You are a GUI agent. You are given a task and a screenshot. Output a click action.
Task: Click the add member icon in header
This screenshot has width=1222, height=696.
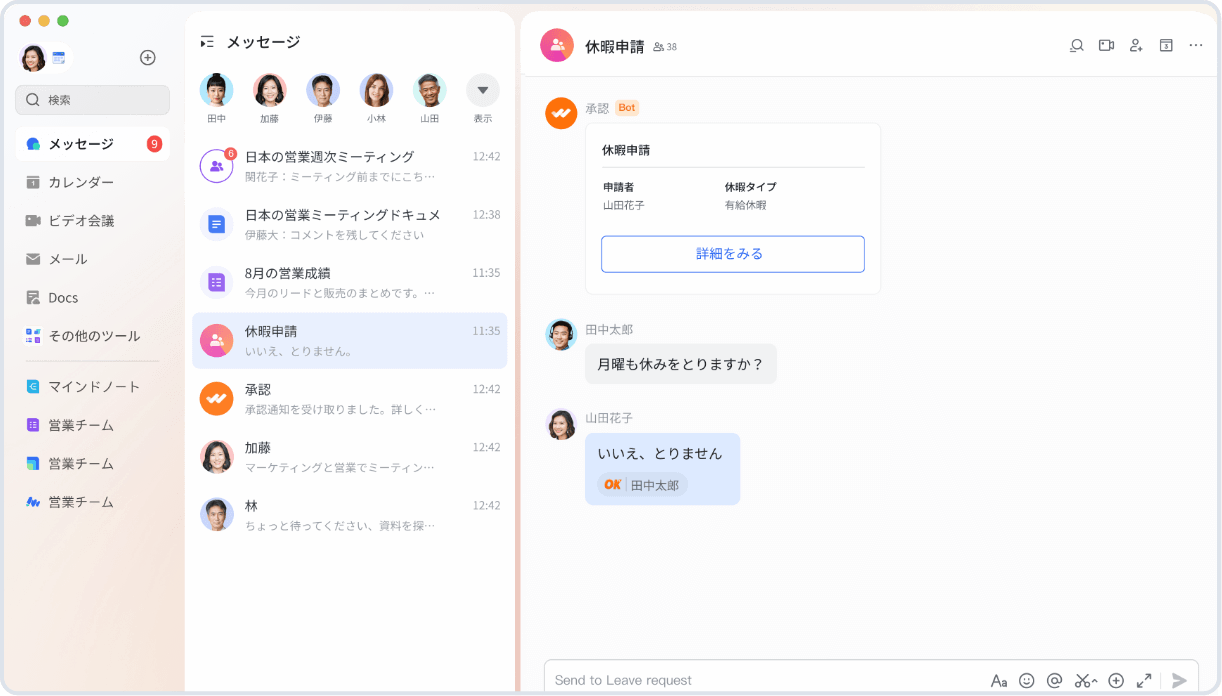(1136, 45)
